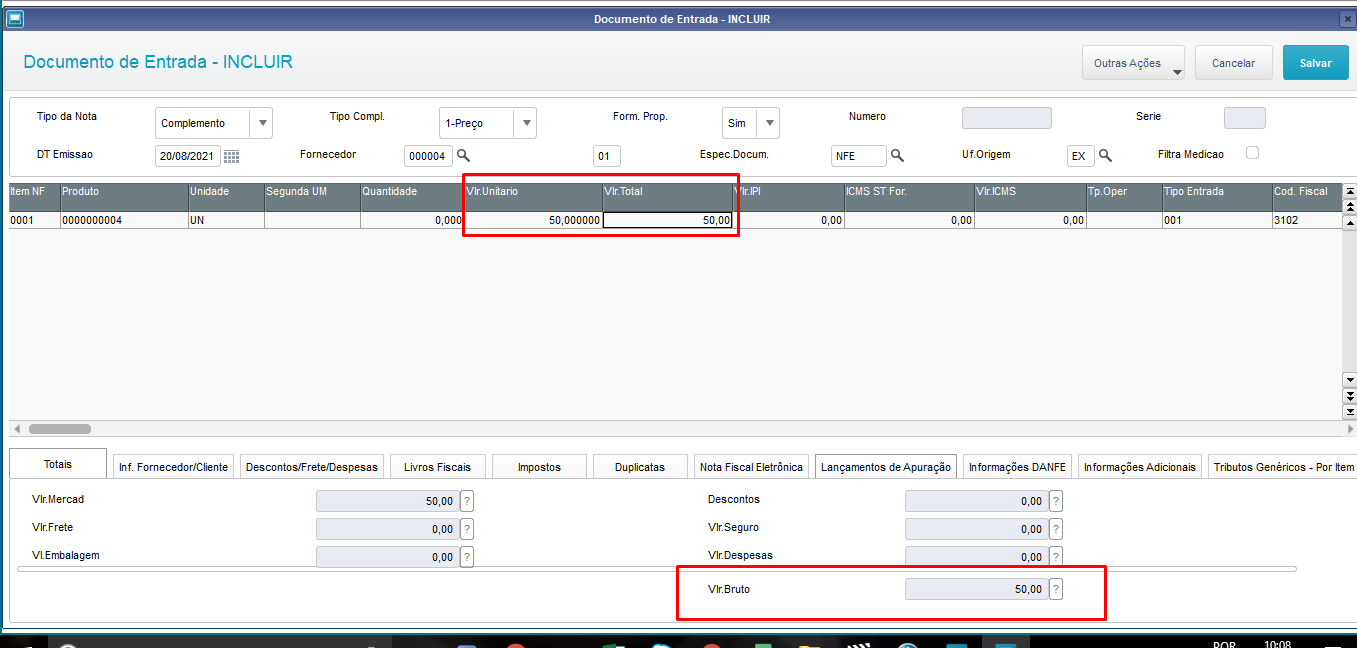The height and width of the screenshot is (648, 1357).
Task: Open the Uf.Origem search lookup icon
Action: click(x=1105, y=155)
